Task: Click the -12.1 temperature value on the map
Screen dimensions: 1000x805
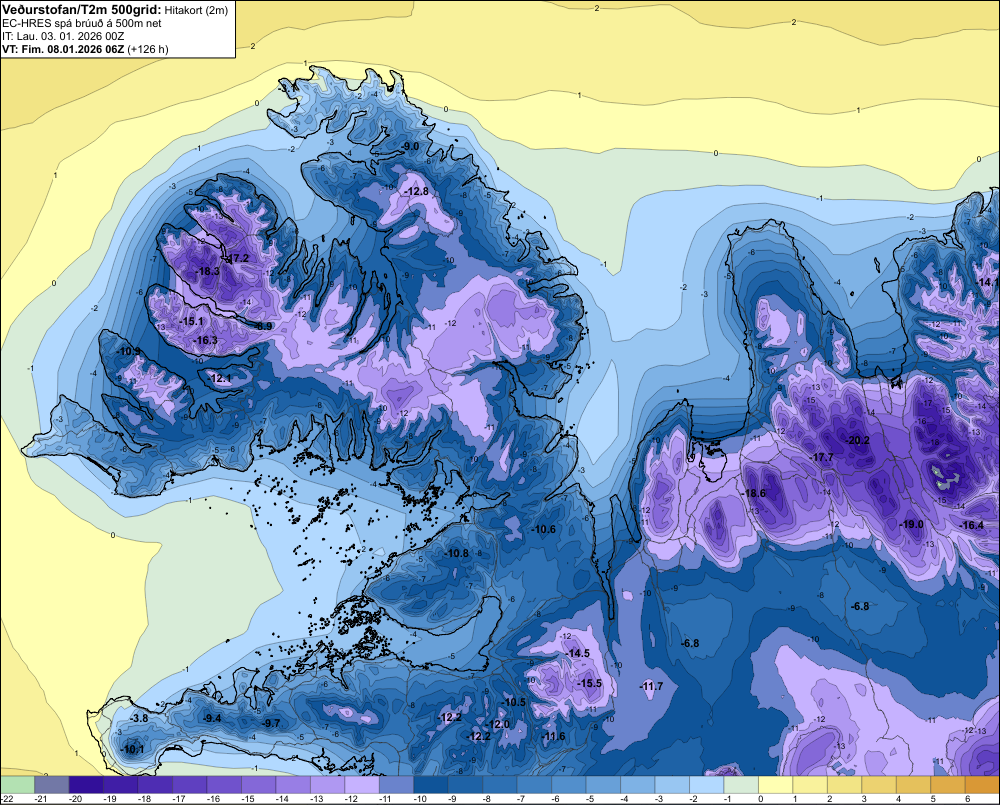Action: click(219, 378)
